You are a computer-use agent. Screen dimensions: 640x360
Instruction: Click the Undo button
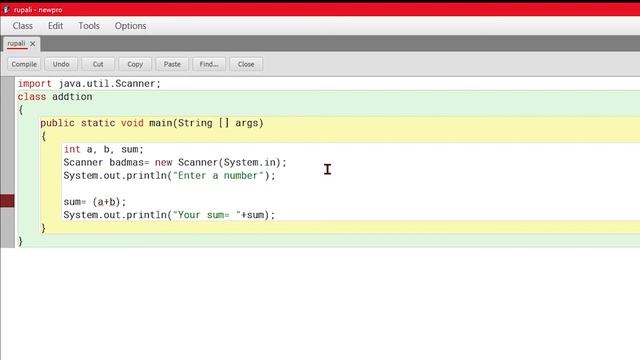tap(61, 64)
